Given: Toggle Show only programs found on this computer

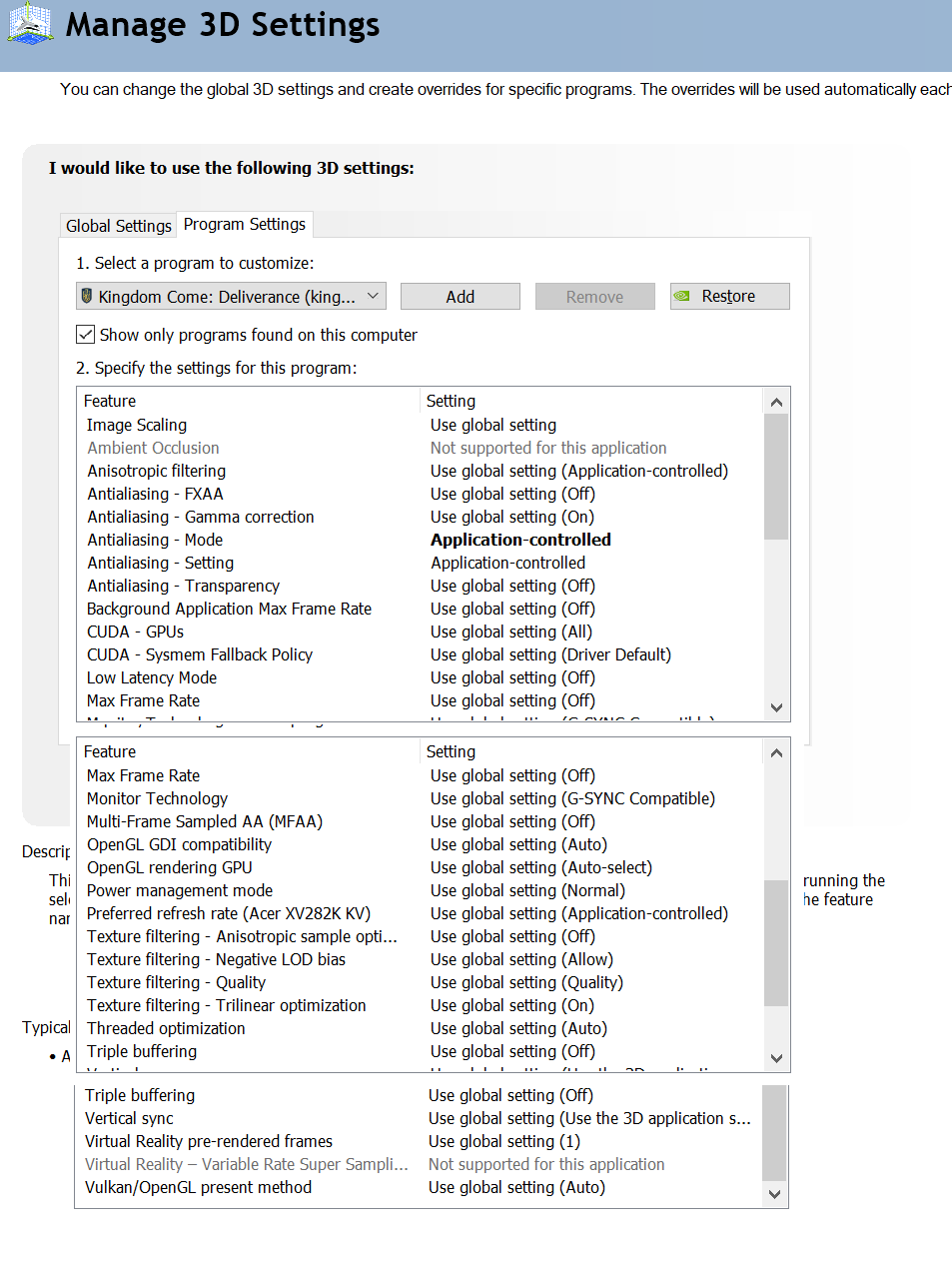Looking at the screenshot, I should (x=86, y=335).
